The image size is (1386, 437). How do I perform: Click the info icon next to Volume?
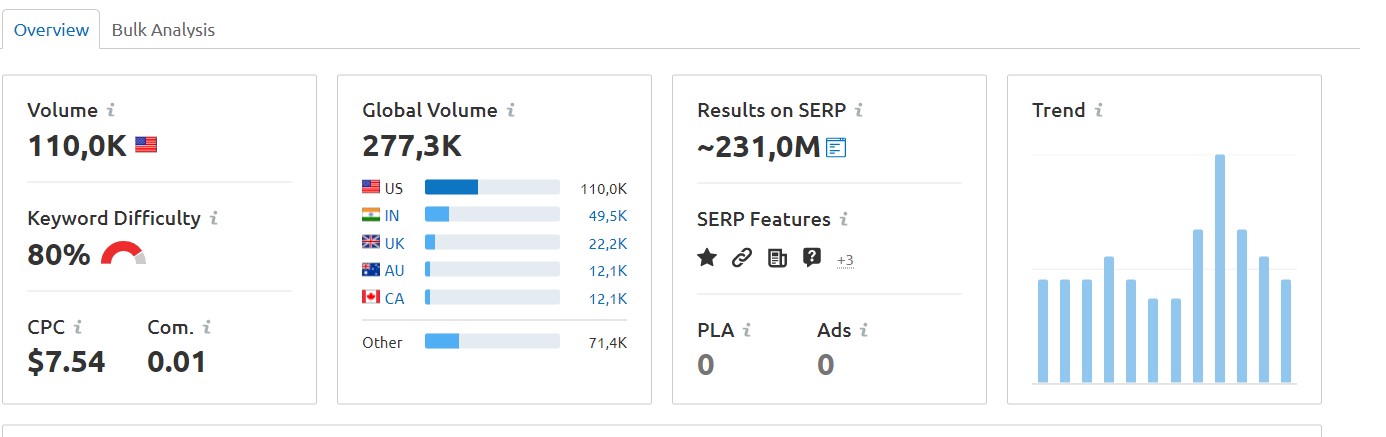111,110
